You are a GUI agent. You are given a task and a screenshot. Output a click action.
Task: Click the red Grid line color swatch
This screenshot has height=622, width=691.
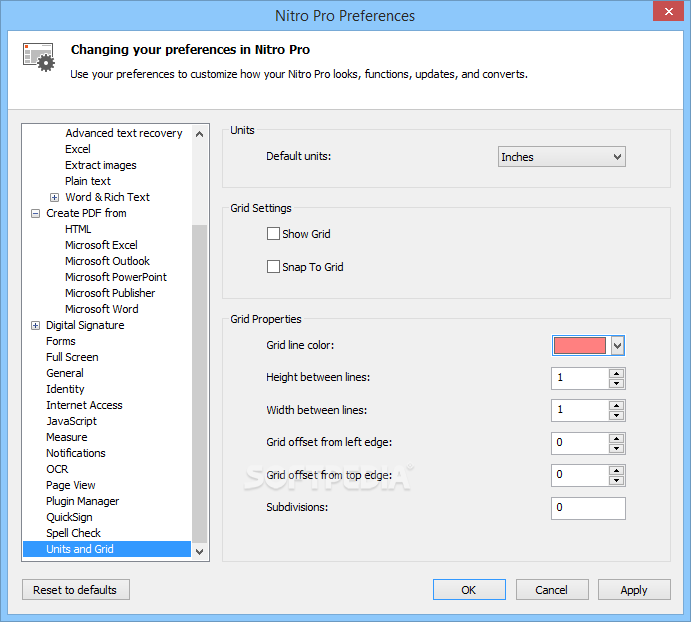click(x=580, y=346)
